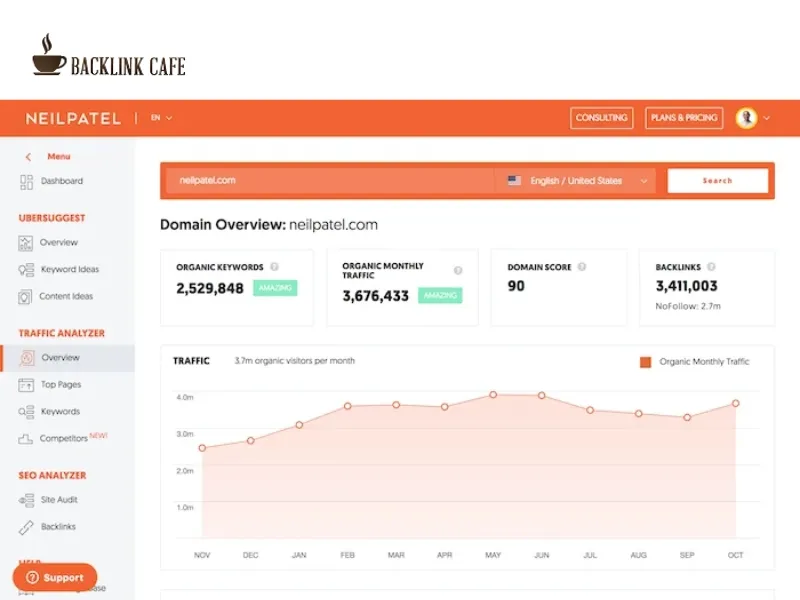
Task: Open the EN language dropdown
Action: point(161,118)
